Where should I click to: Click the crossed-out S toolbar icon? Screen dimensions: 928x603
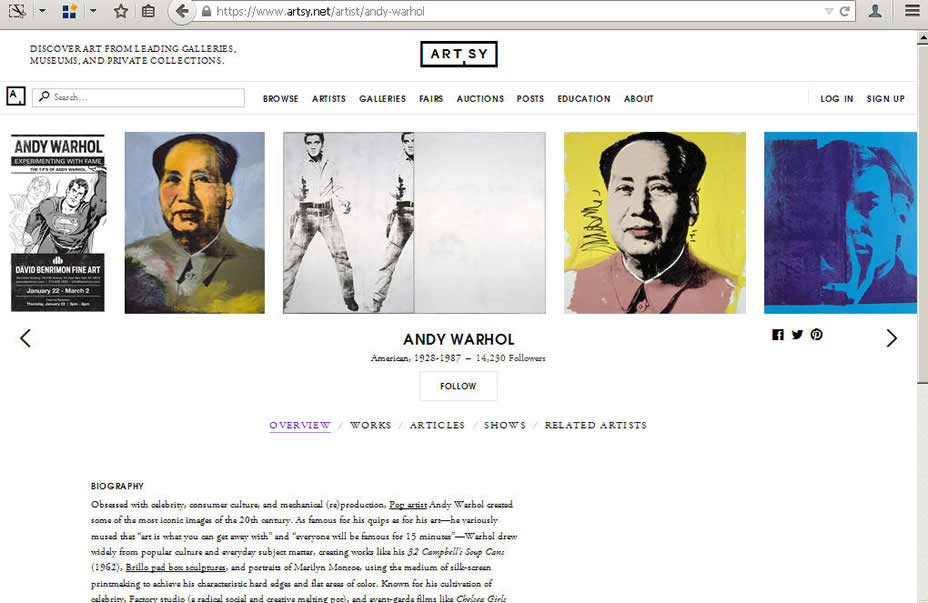(x=17, y=11)
